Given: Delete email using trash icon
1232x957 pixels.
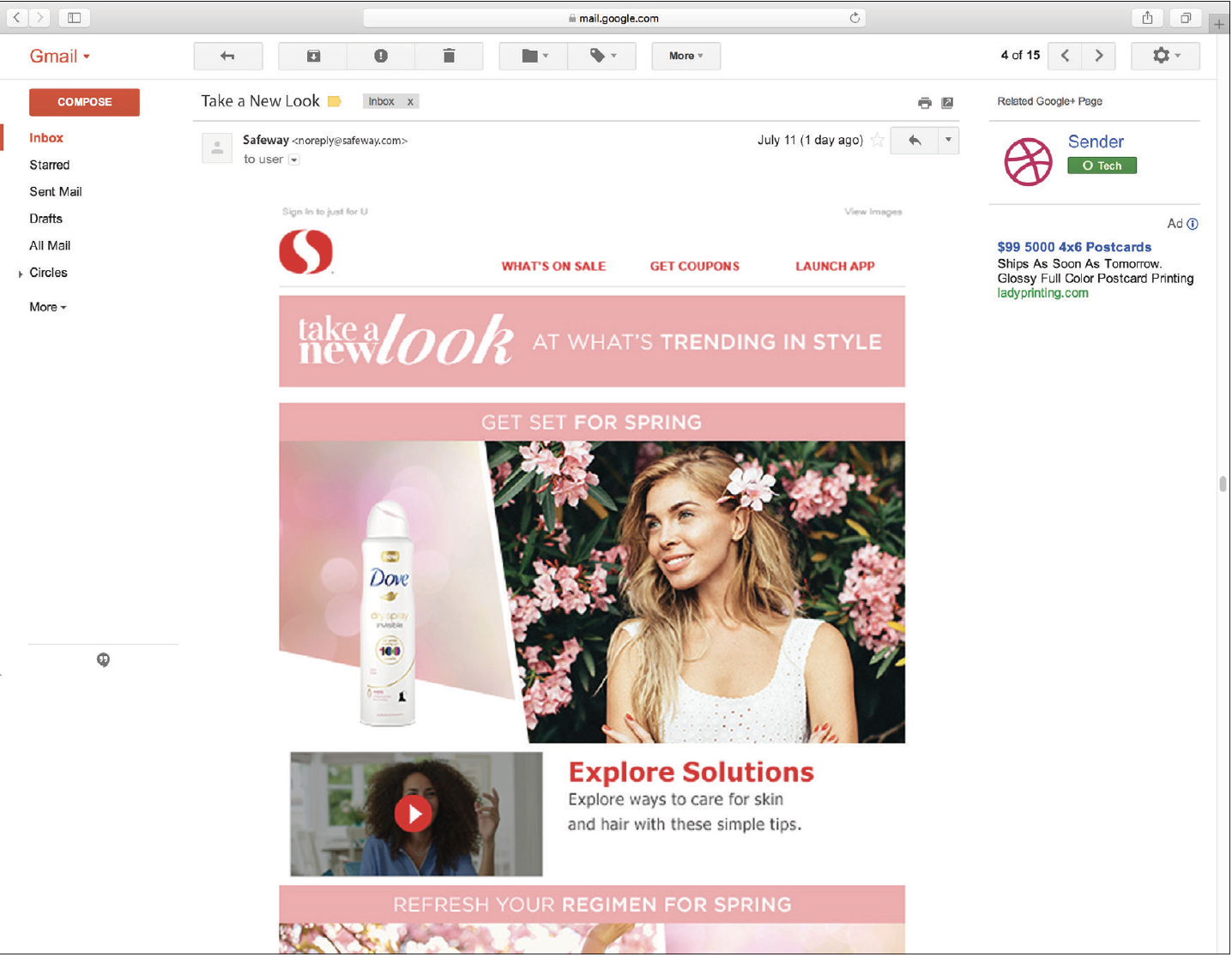Looking at the screenshot, I should tap(449, 56).
